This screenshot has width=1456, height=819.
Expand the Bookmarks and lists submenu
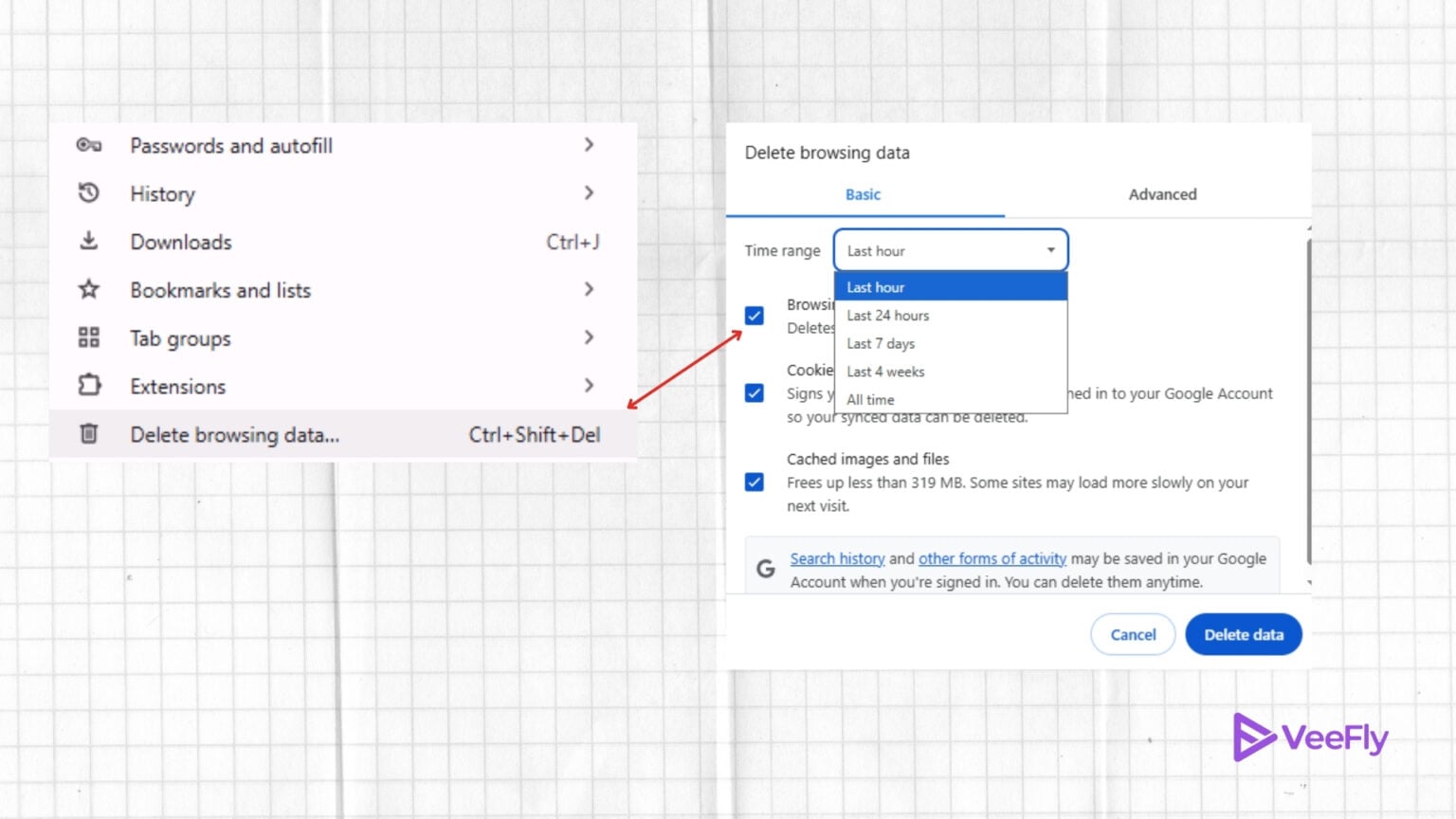click(x=589, y=290)
